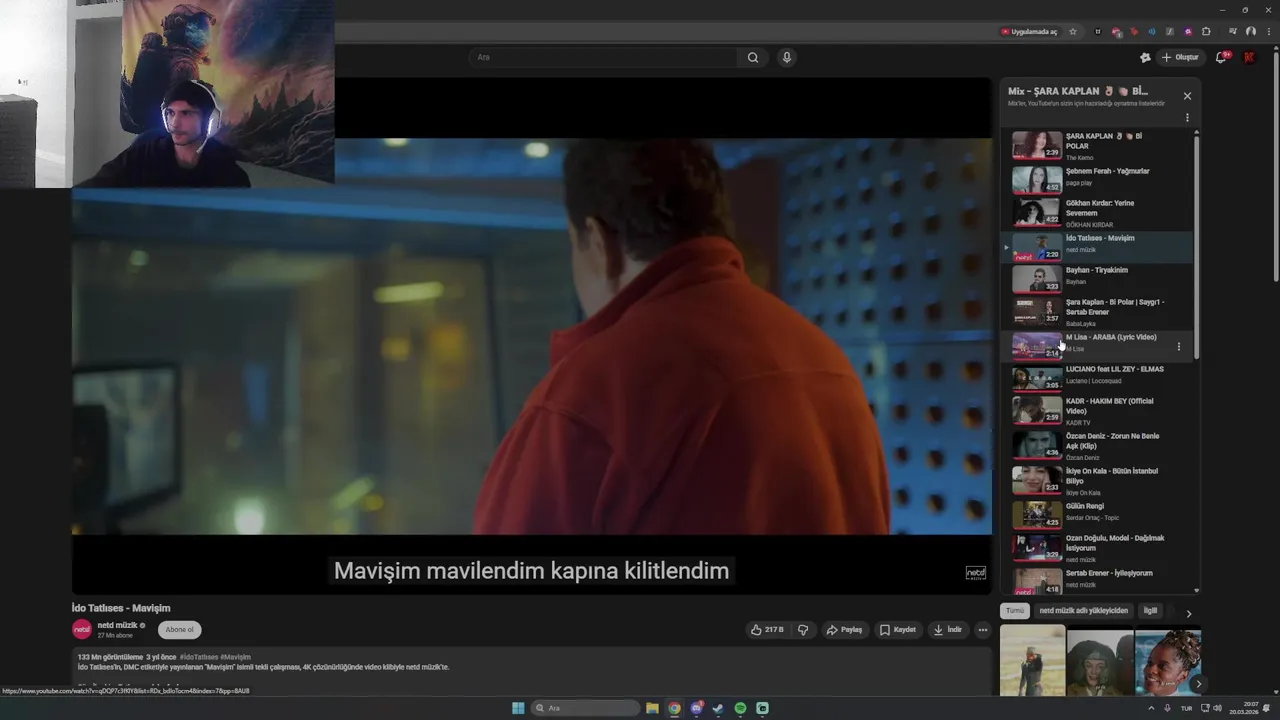1280x720 pixels.
Task: Play KADR - HAKİM BEY Official Video
Action: 1097,410
